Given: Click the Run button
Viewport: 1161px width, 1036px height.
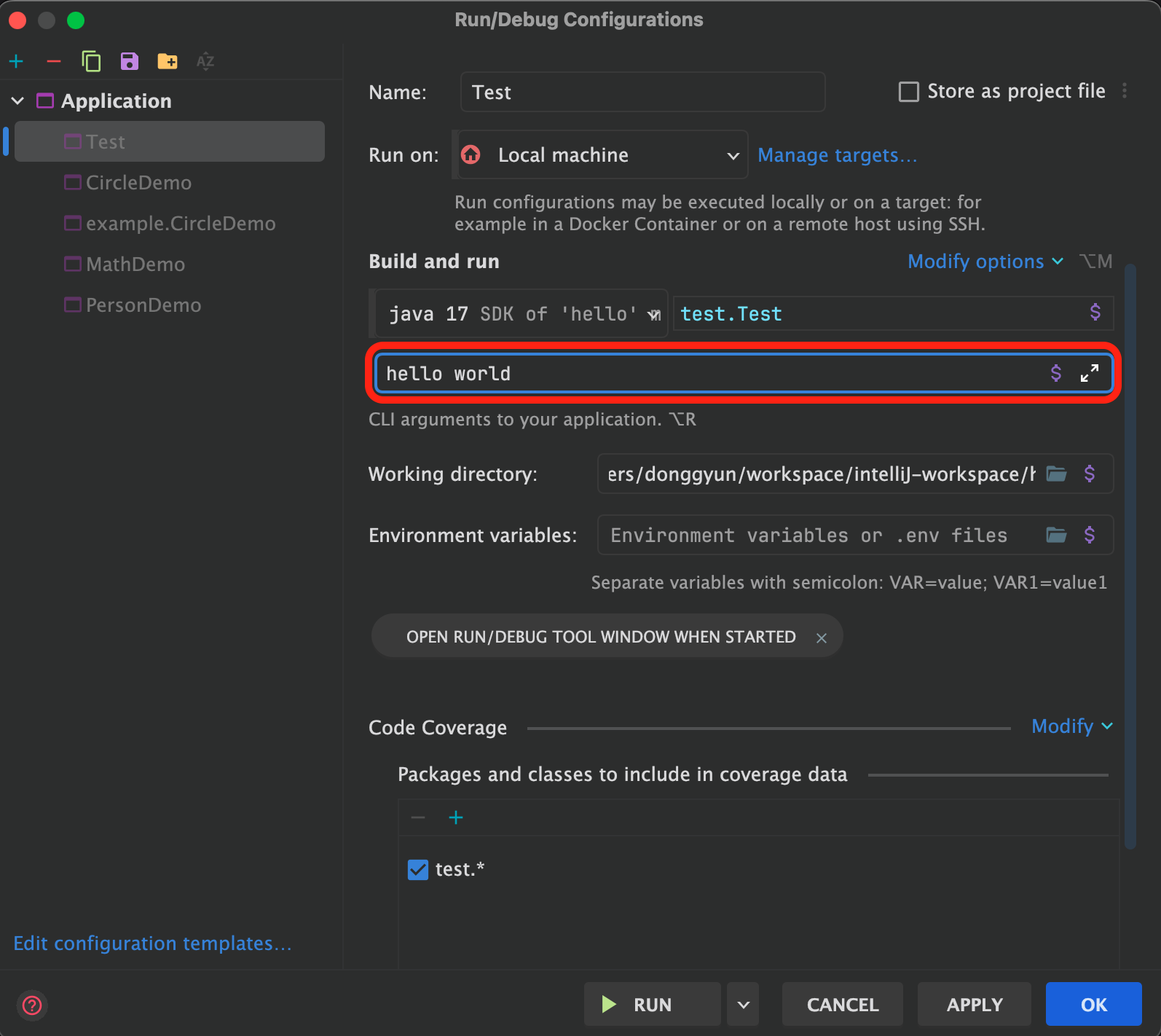Looking at the screenshot, I should tap(653, 1005).
